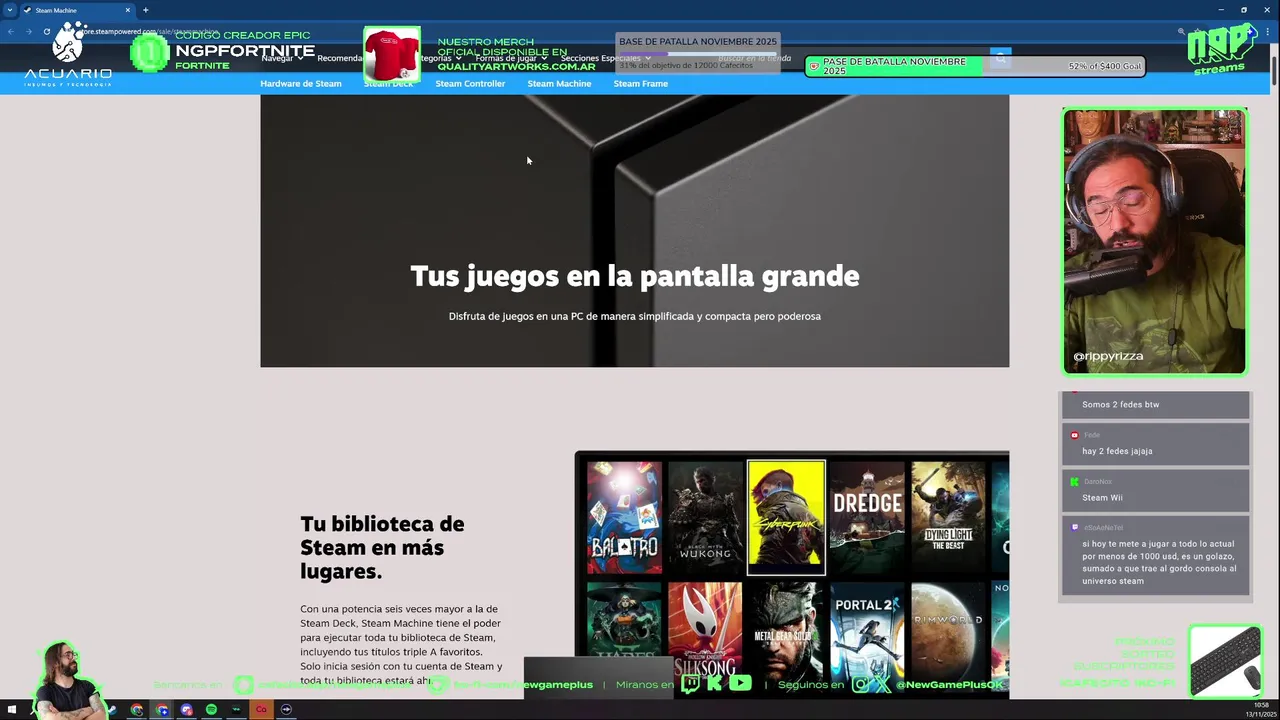Open the Dredge game cover
The height and width of the screenshot is (720, 1280).
pos(867,517)
